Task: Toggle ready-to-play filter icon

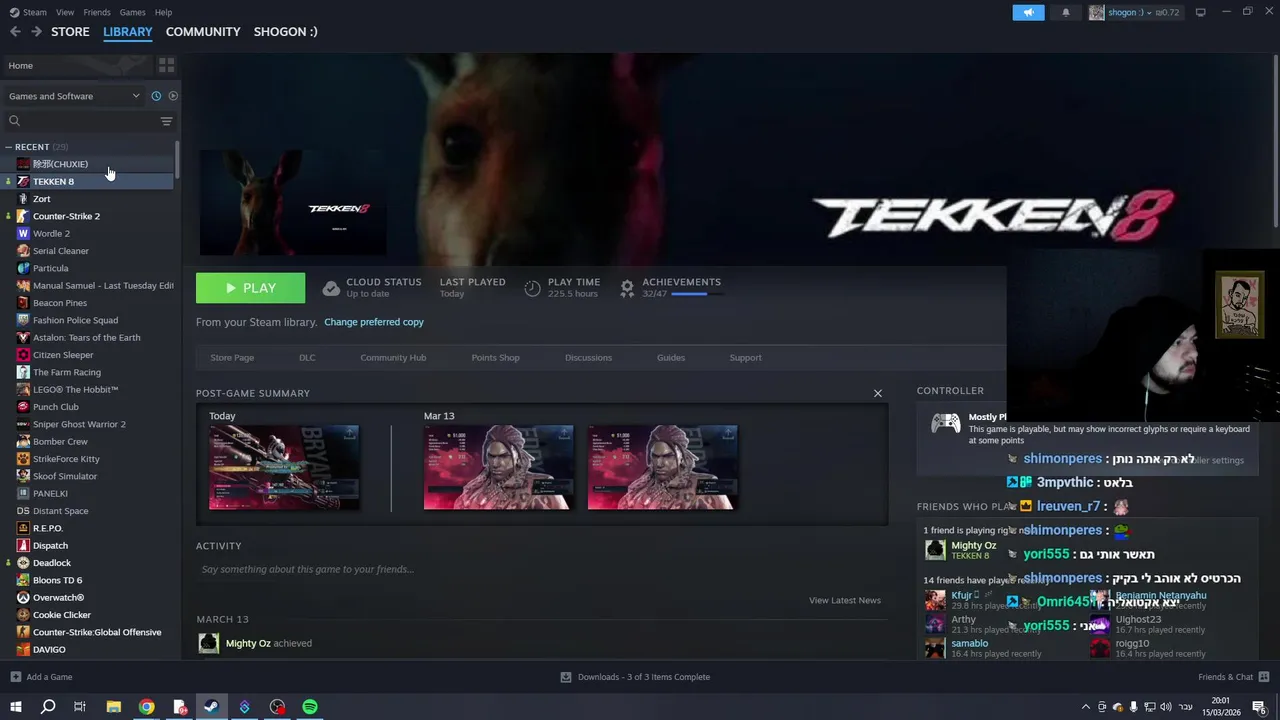Action: point(173,96)
